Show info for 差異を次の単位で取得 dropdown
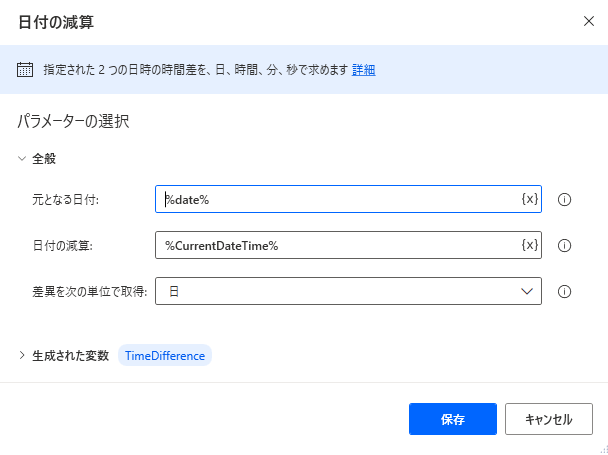608x455 pixels. point(564,291)
